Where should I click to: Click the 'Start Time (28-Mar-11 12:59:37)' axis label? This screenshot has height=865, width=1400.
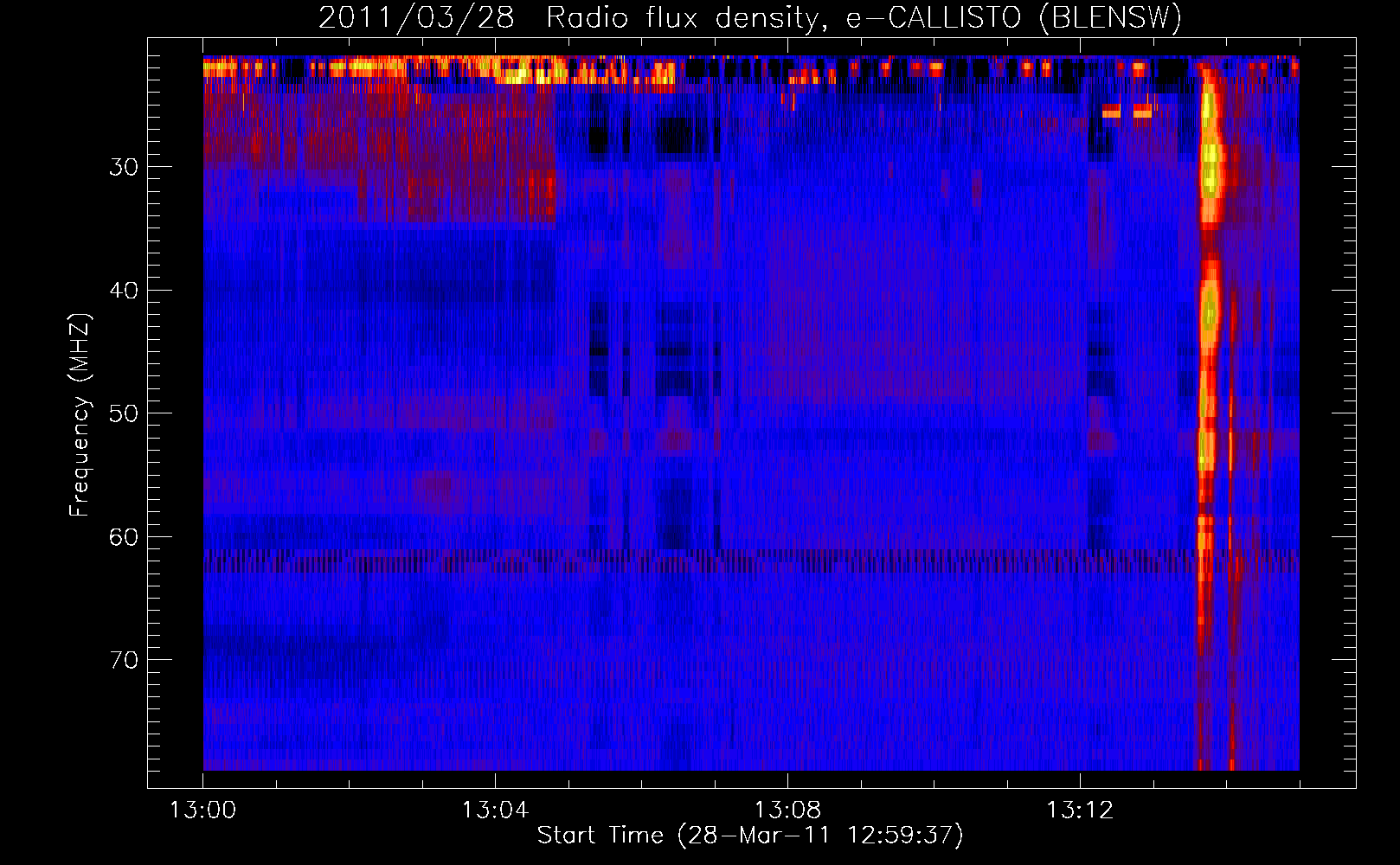(750, 836)
